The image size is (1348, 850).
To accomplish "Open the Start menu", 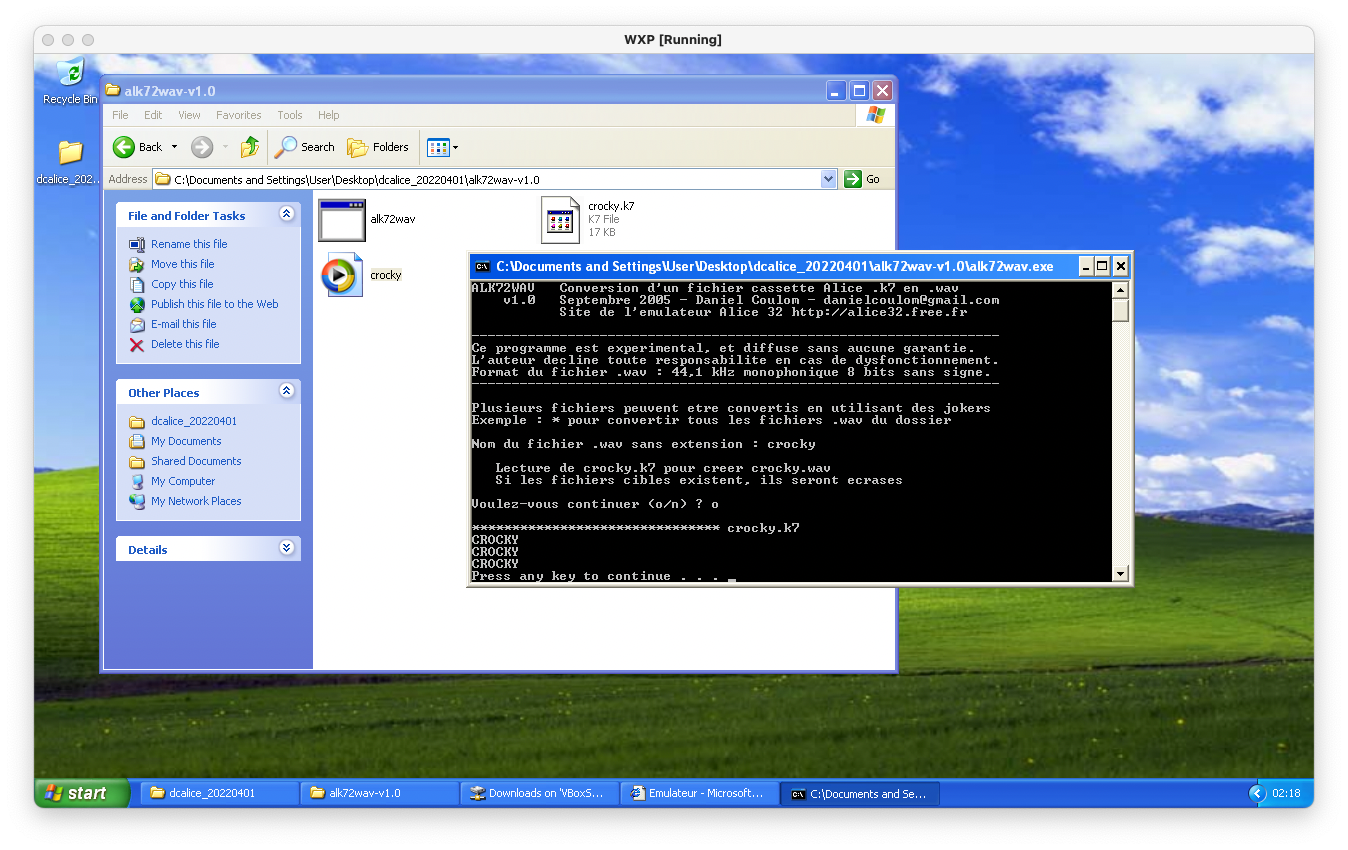I will click(x=83, y=793).
